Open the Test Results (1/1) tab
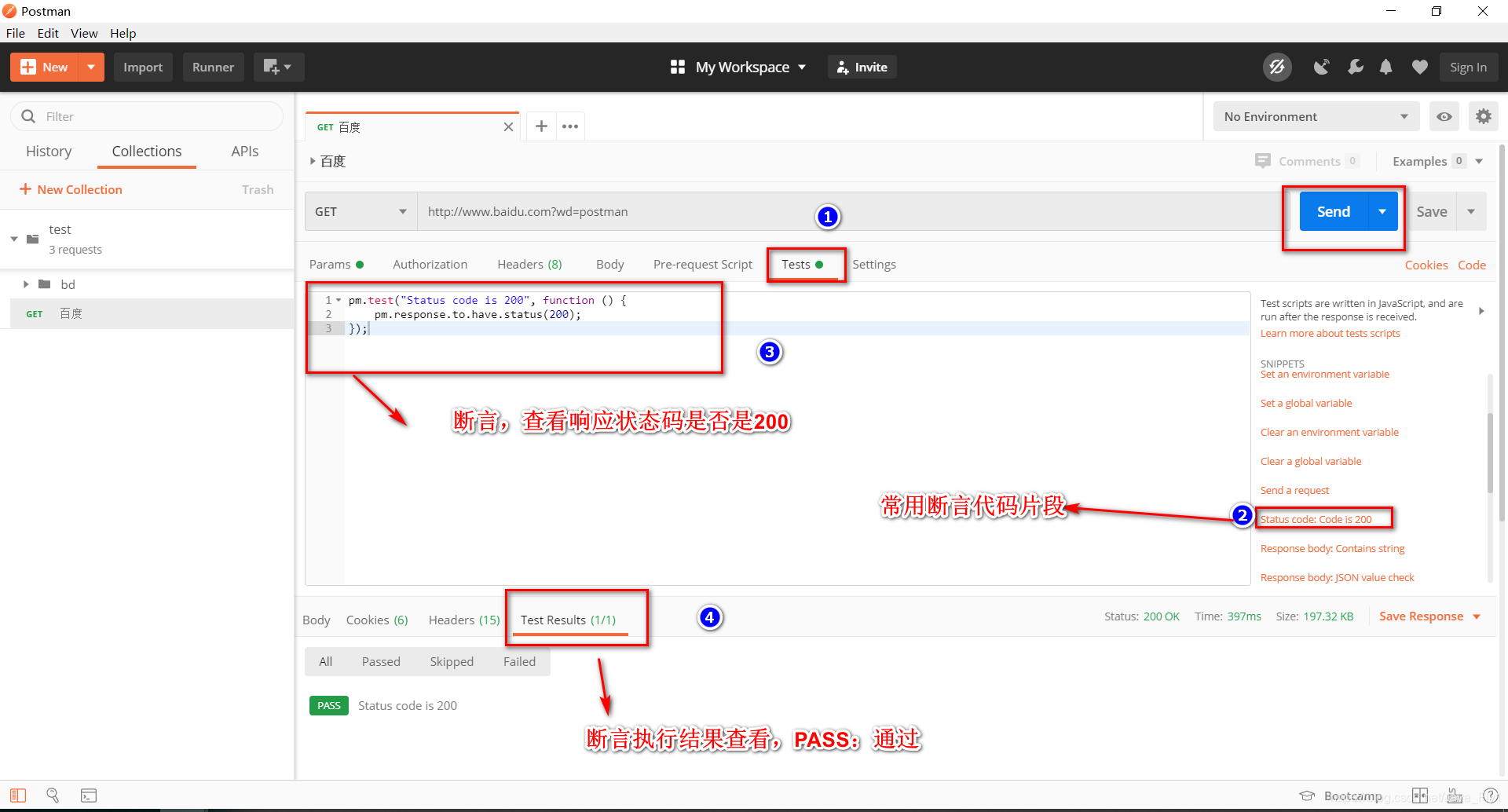The height and width of the screenshot is (812, 1508). click(x=568, y=620)
